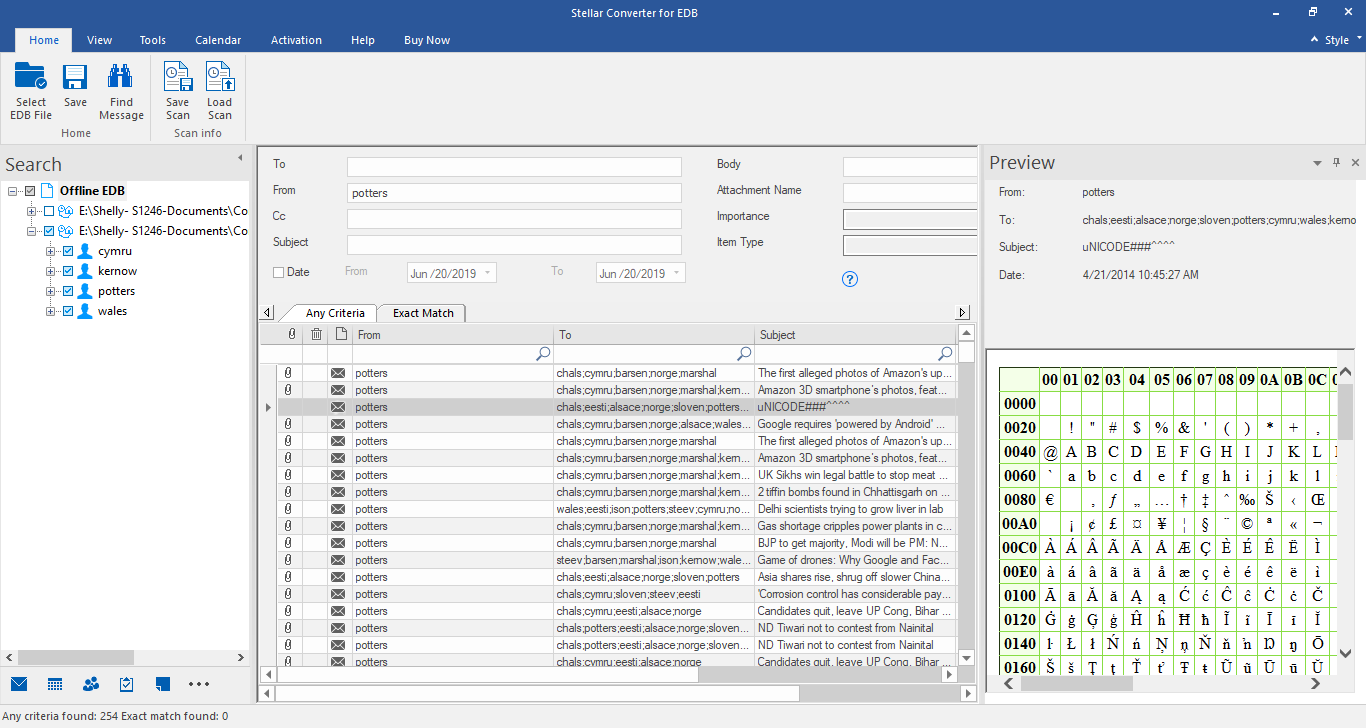Open the Activation ribbon tab
The height and width of the screenshot is (728, 1366).
click(296, 40)
